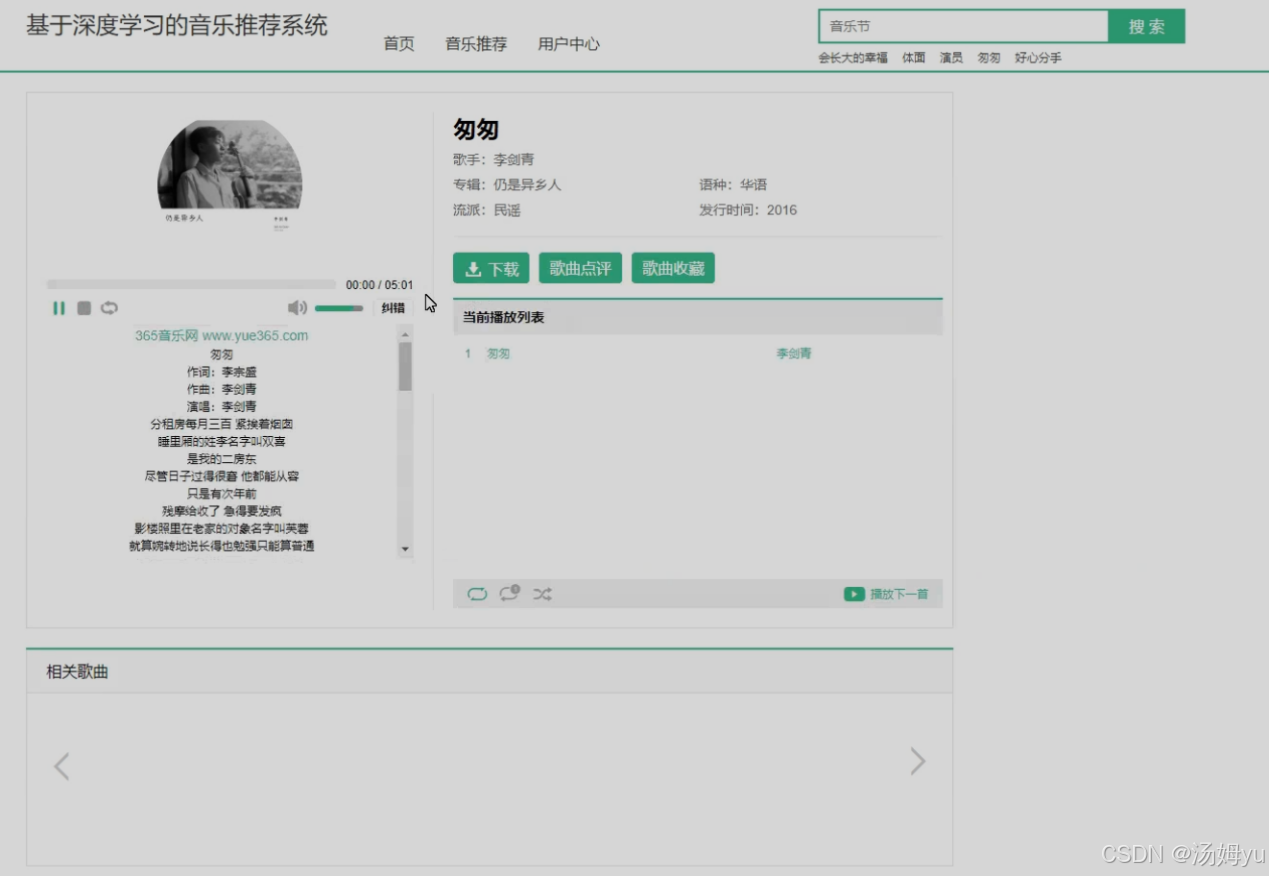The height and width of the screenshot is (876, 1269).
Task: Click the 当前播放列表 header
Action: point(503,317)
